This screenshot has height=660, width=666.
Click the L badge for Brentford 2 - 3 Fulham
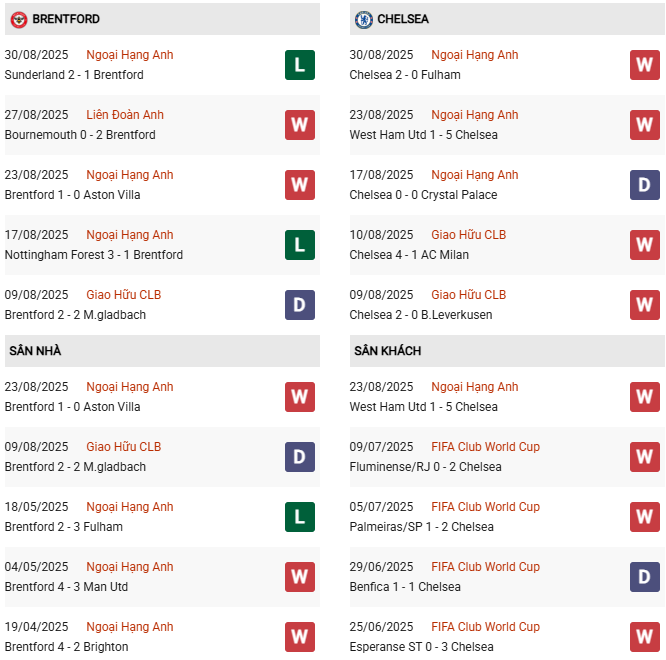(x=299, y=517)
